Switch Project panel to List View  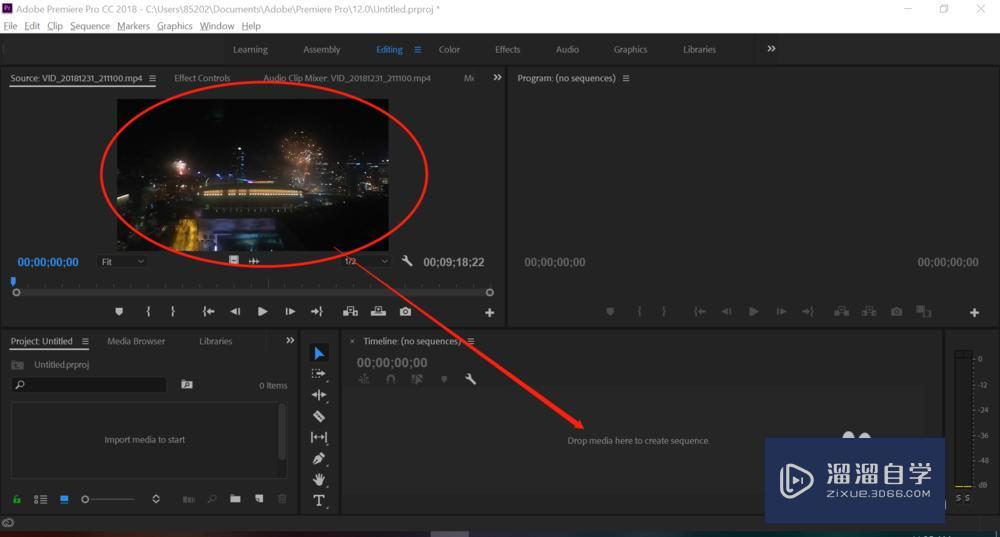tap(40, 499)
